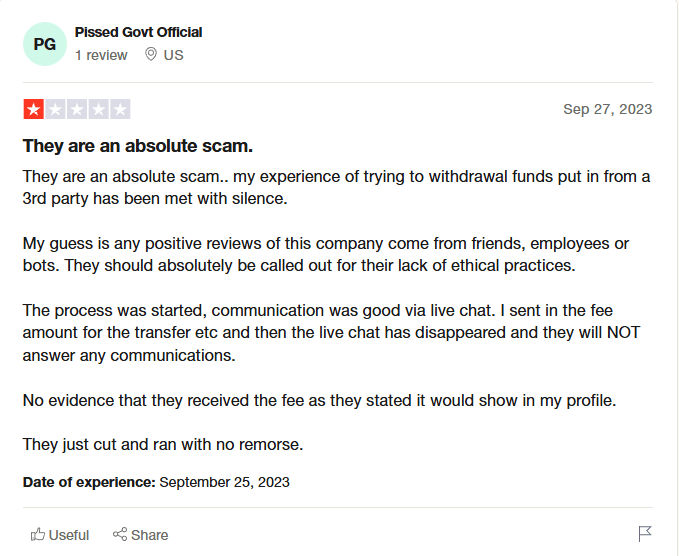Screen dimensions: 679x556
Task: Click the fifth gray star
Action: point(120,109)
